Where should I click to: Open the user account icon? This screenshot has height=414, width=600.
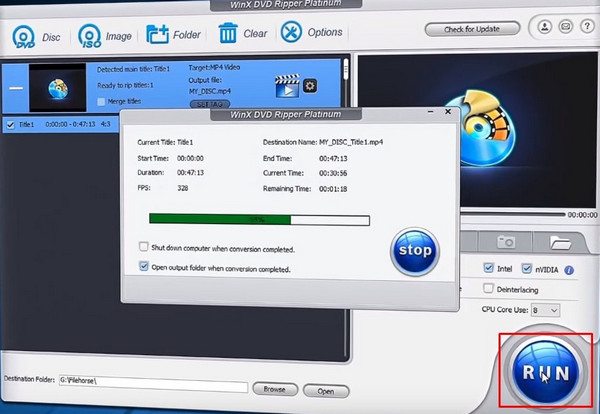click(544, 27)
